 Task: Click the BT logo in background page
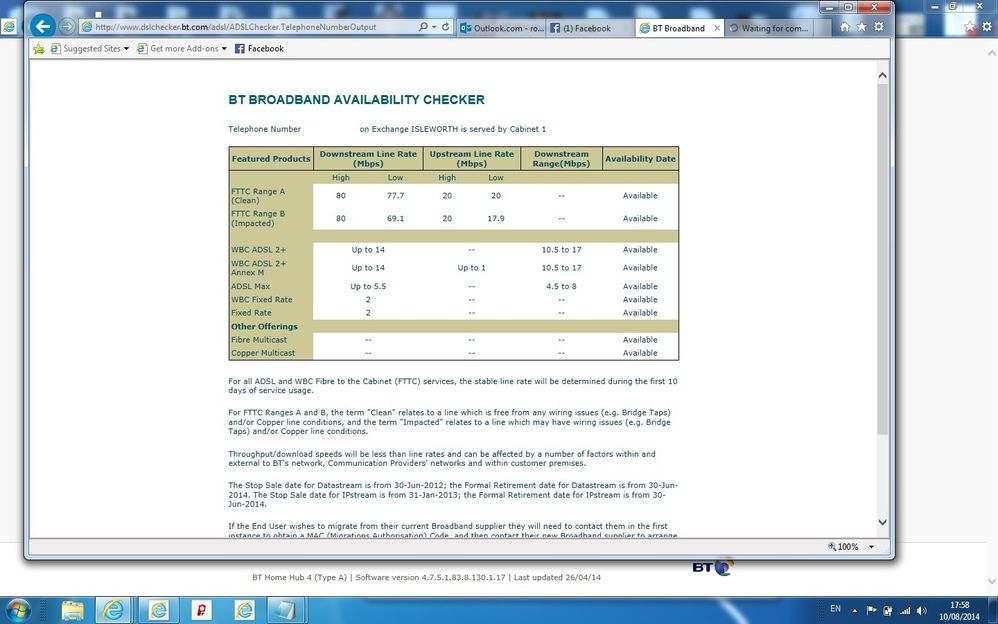(713, 567)
